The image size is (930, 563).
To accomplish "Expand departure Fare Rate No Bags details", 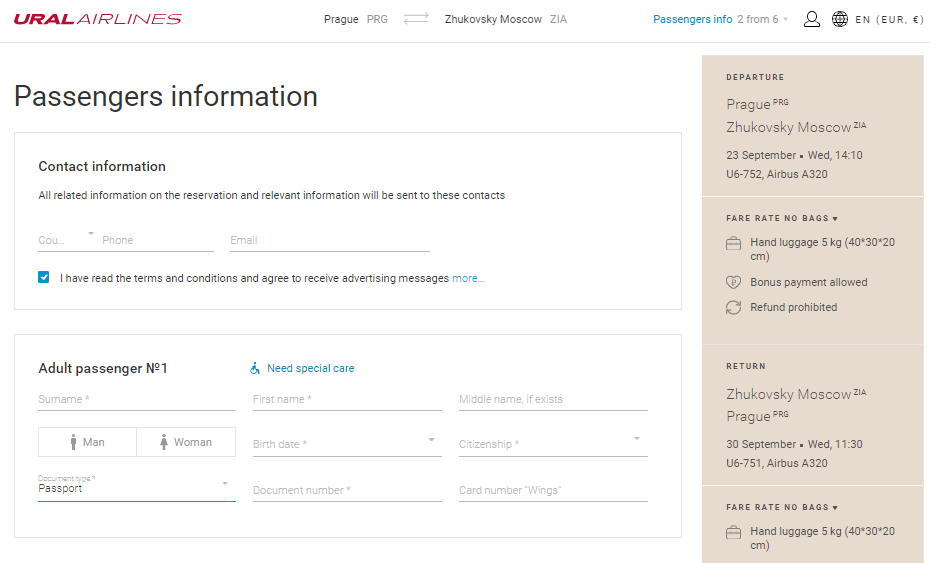I will point(782,218).
